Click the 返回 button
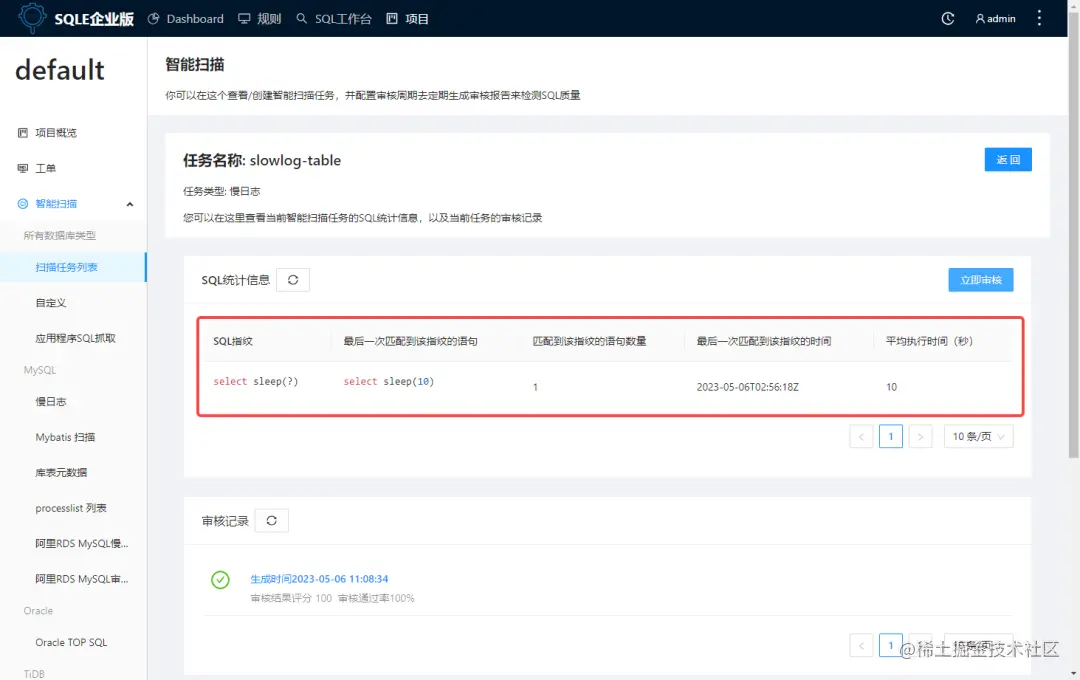1080x680 pixels. (1007, 159)
